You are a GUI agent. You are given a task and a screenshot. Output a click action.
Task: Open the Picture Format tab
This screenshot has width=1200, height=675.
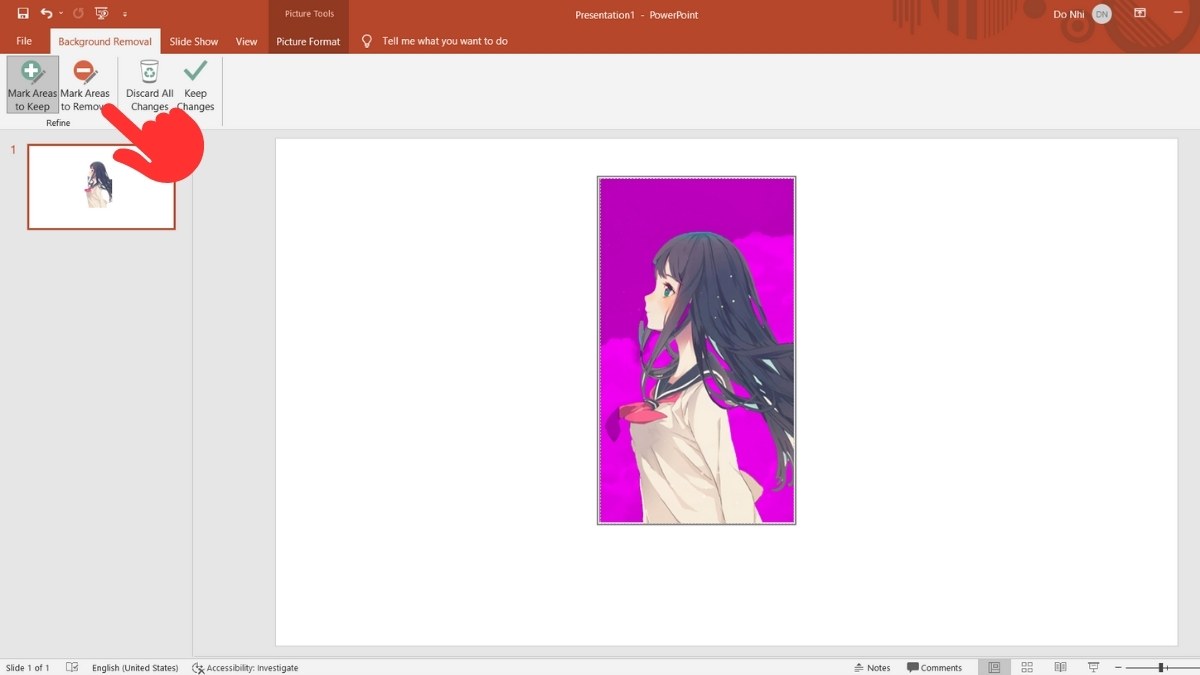(x=308, y=41)
